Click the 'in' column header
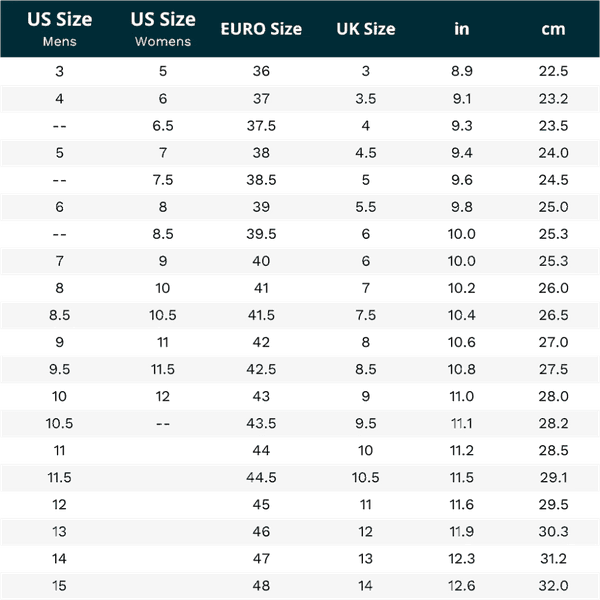Screen dimensions: 600x600 (x=461, y=29)
